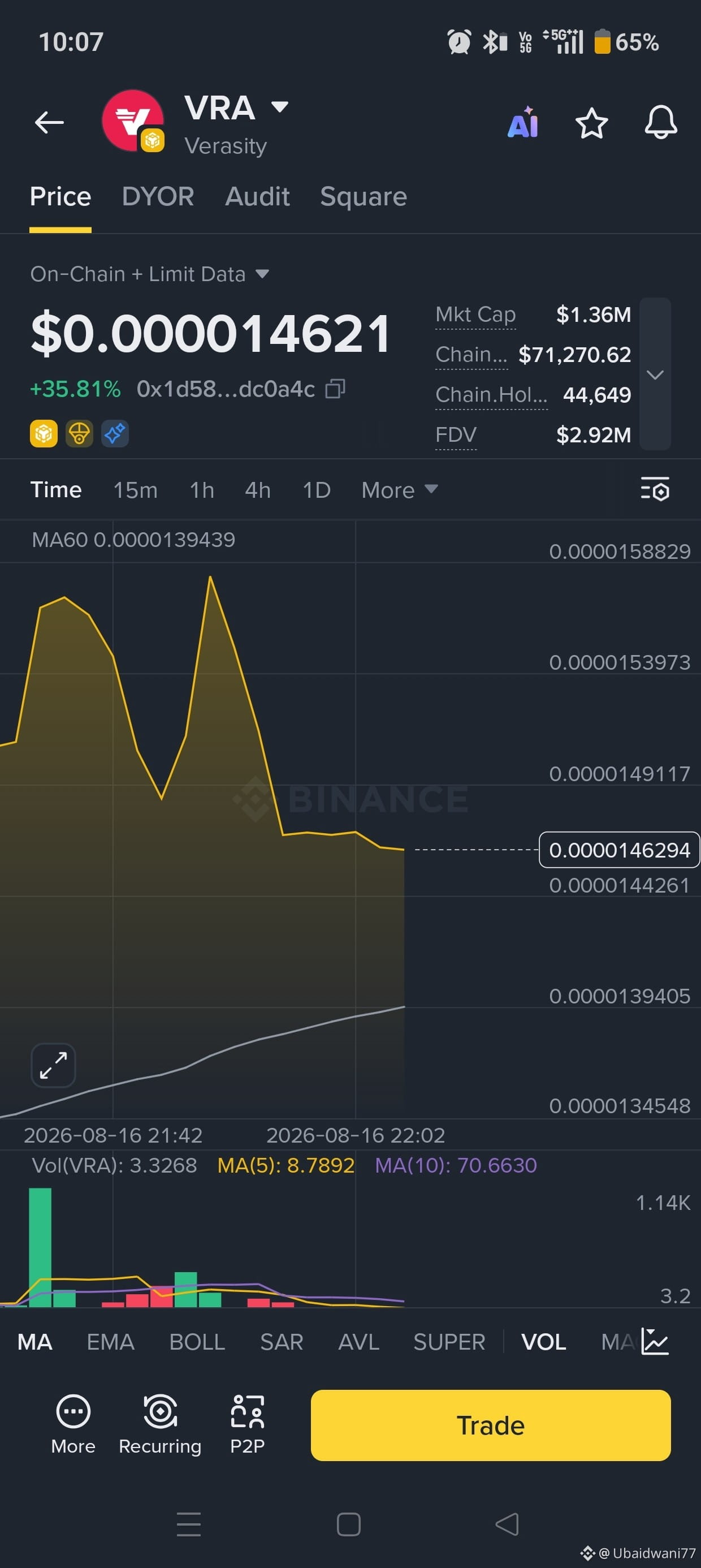
Task: Open the VRA token selector dropdown
Action: pyautogui.click(x=280, y=107)
